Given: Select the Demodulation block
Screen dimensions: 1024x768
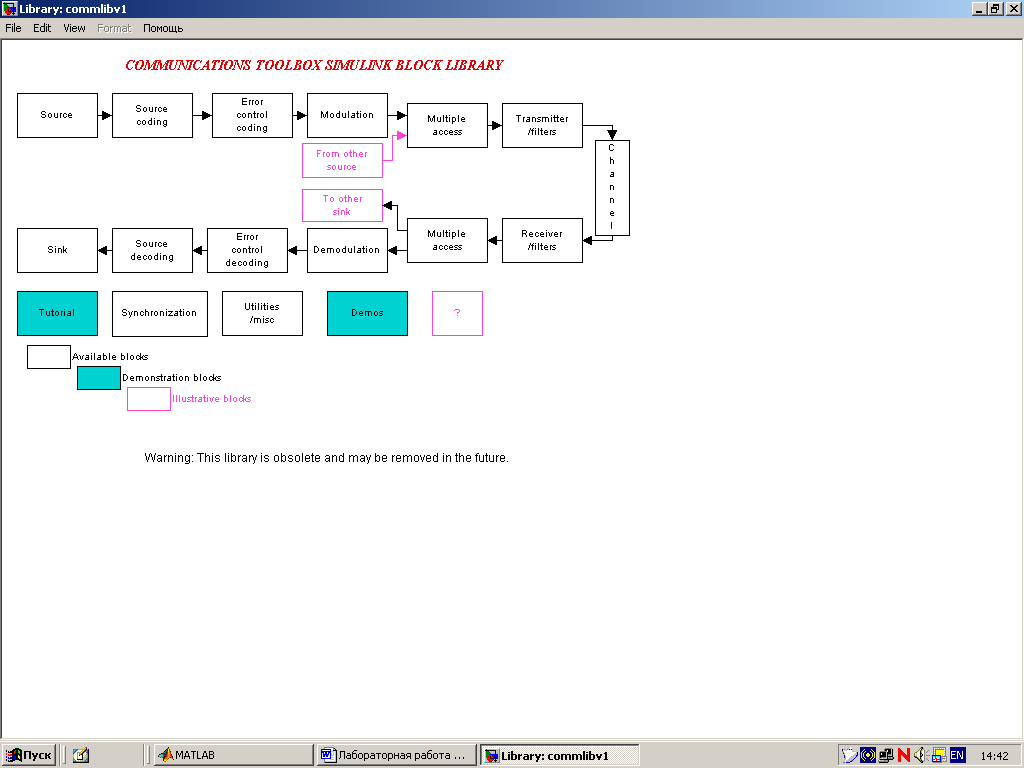Looking at the screenshot, I should pos(347,250).
